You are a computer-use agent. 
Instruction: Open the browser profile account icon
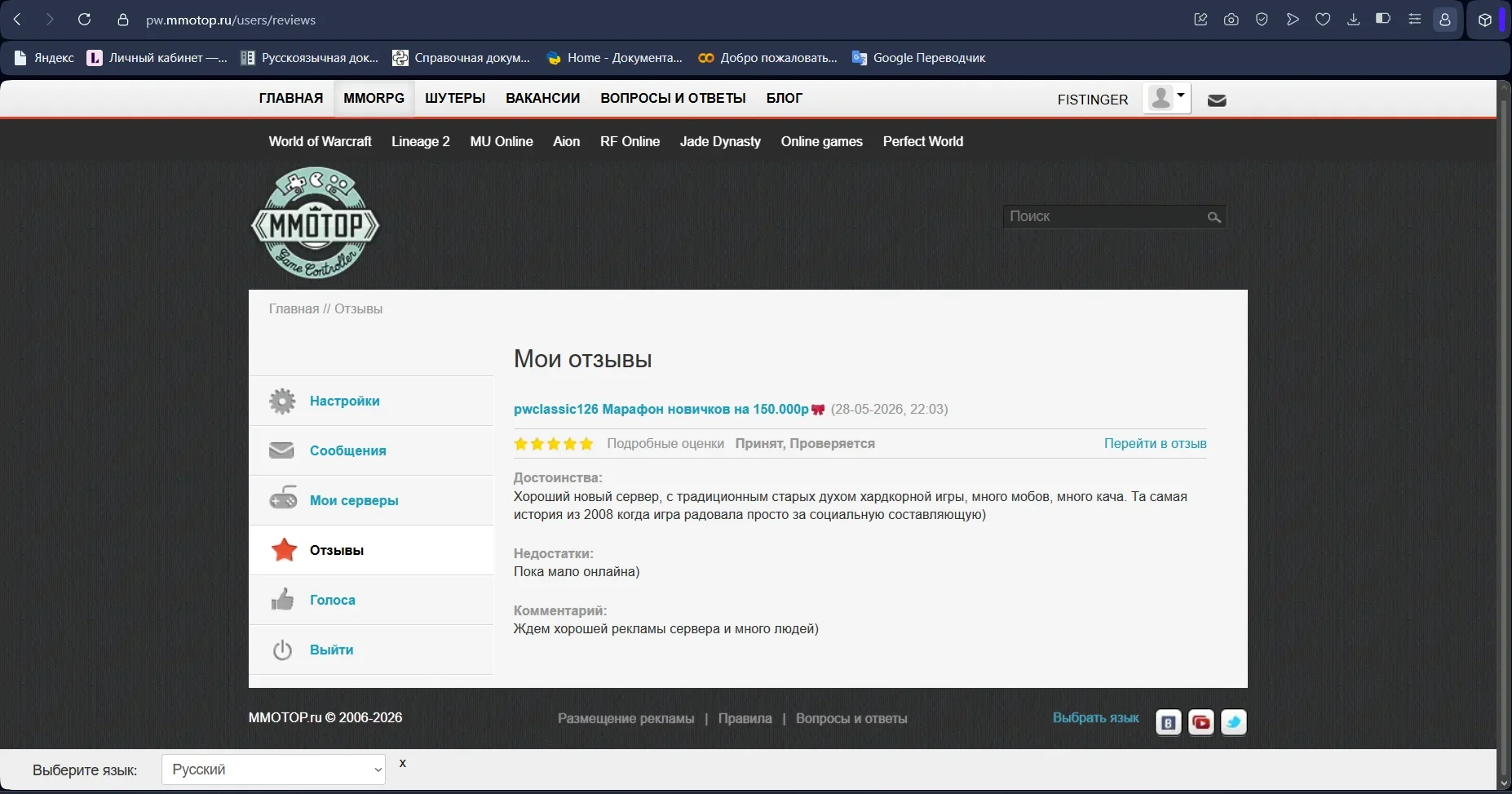(1445, 20)
